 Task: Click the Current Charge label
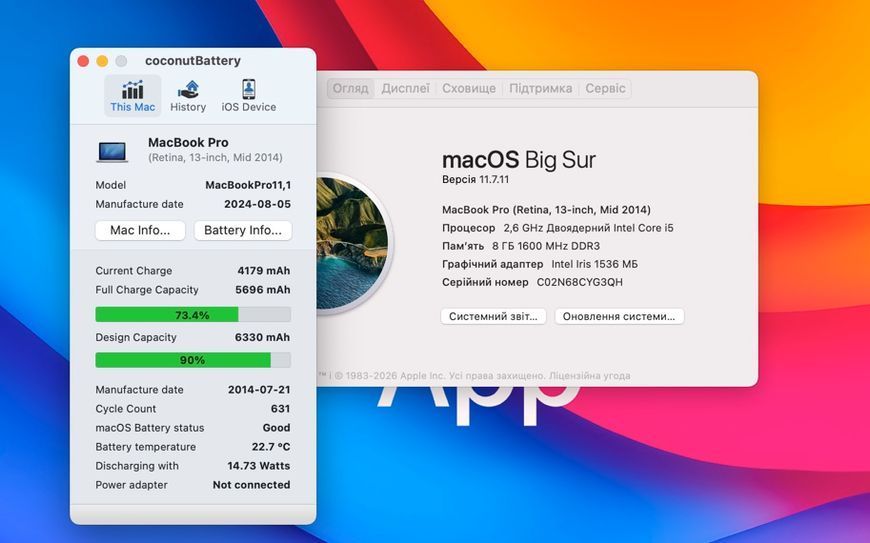tap(134, 271)
